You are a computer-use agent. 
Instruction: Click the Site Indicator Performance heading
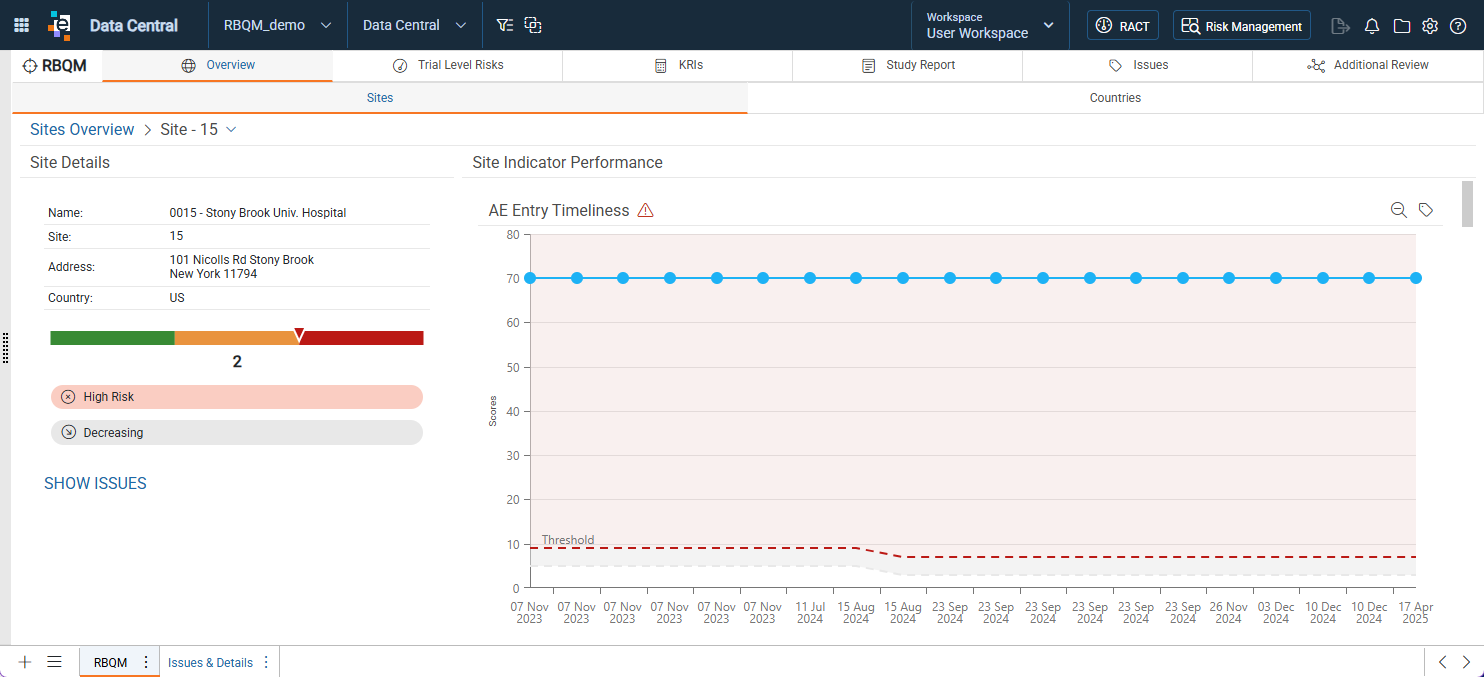point(567,162)
